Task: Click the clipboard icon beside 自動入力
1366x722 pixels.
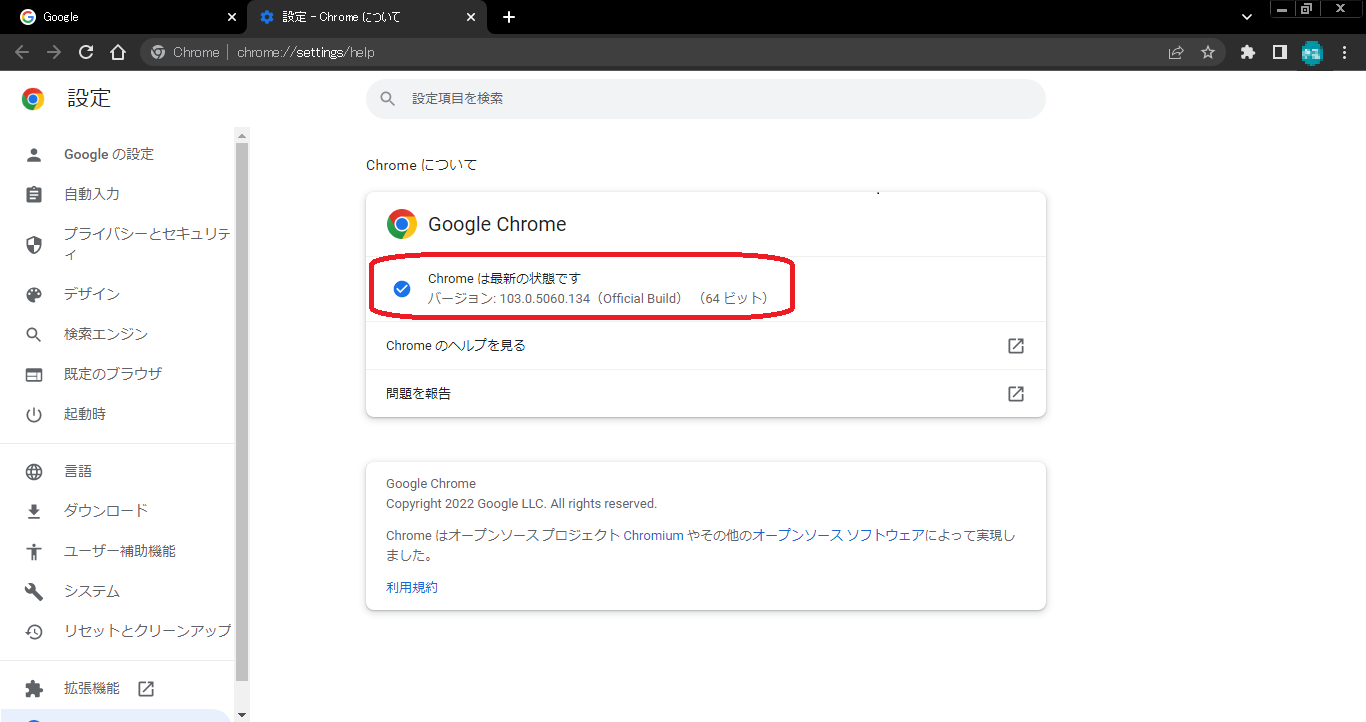Action: click(34, 195)
